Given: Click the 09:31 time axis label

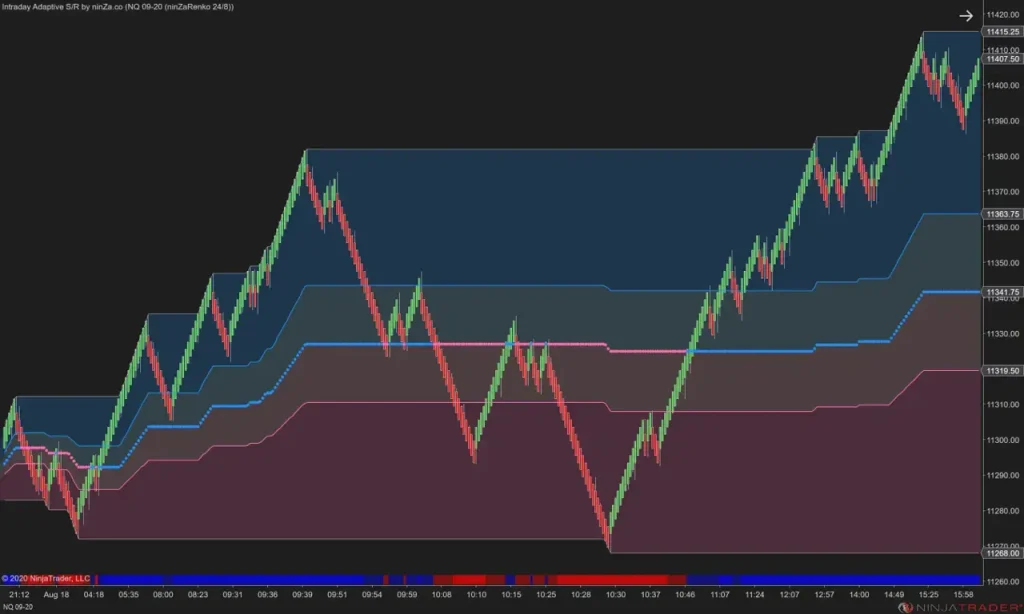Looking at the screenshot, I should [x=232, y=594].
